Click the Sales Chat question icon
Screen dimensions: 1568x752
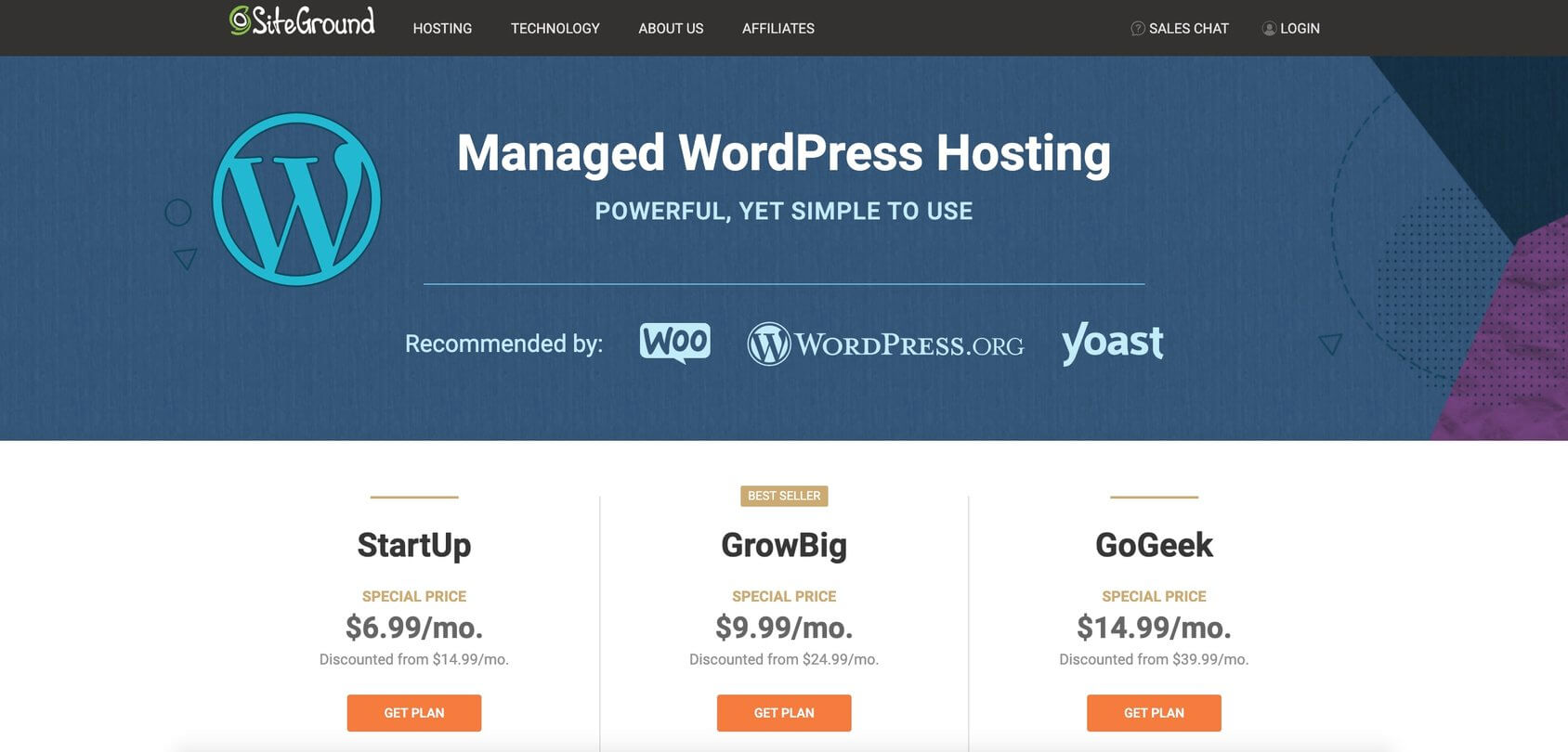1137,29
